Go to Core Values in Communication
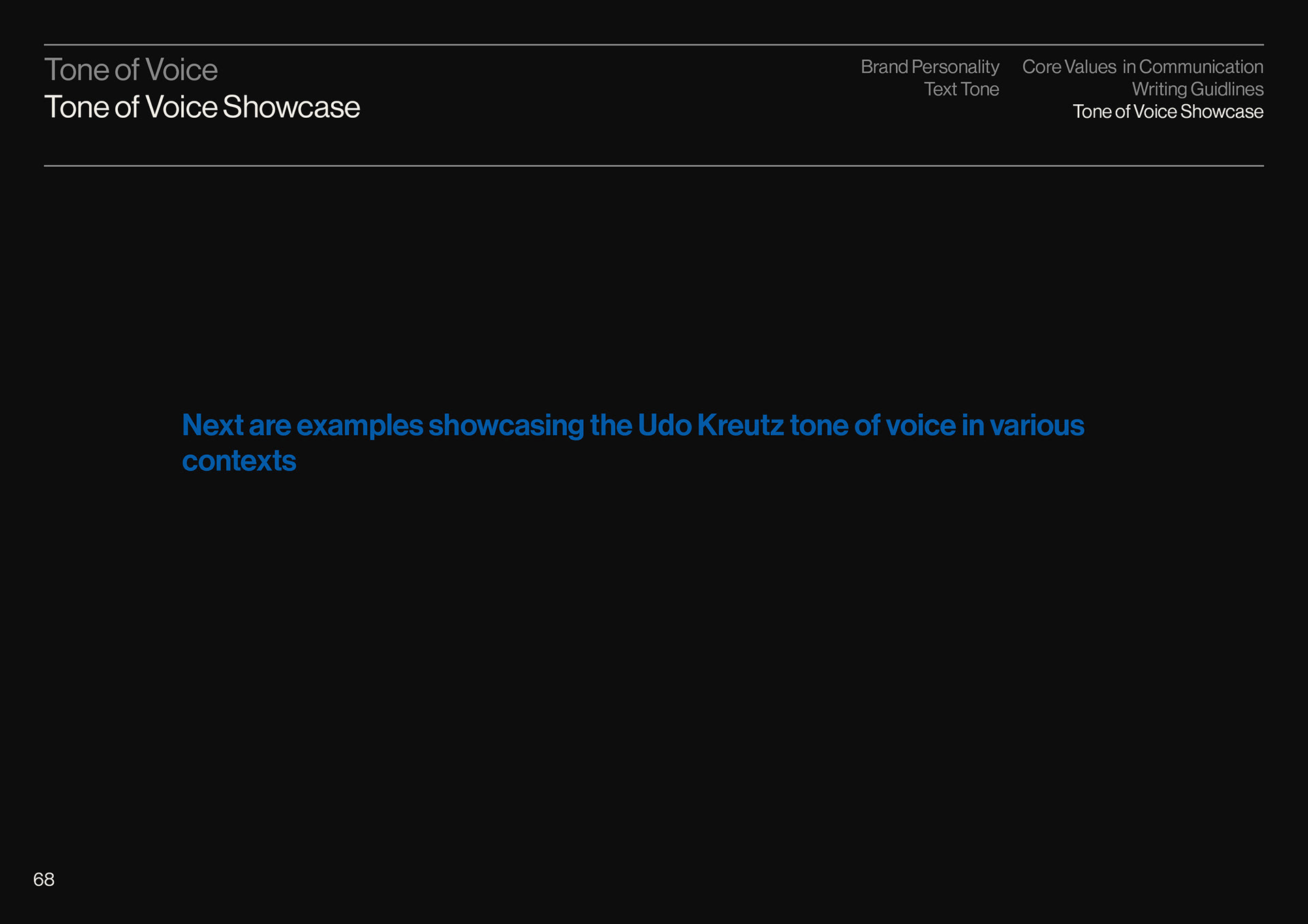The height and width of the screenshot is (924, 1308). [x=1142, y=67]
